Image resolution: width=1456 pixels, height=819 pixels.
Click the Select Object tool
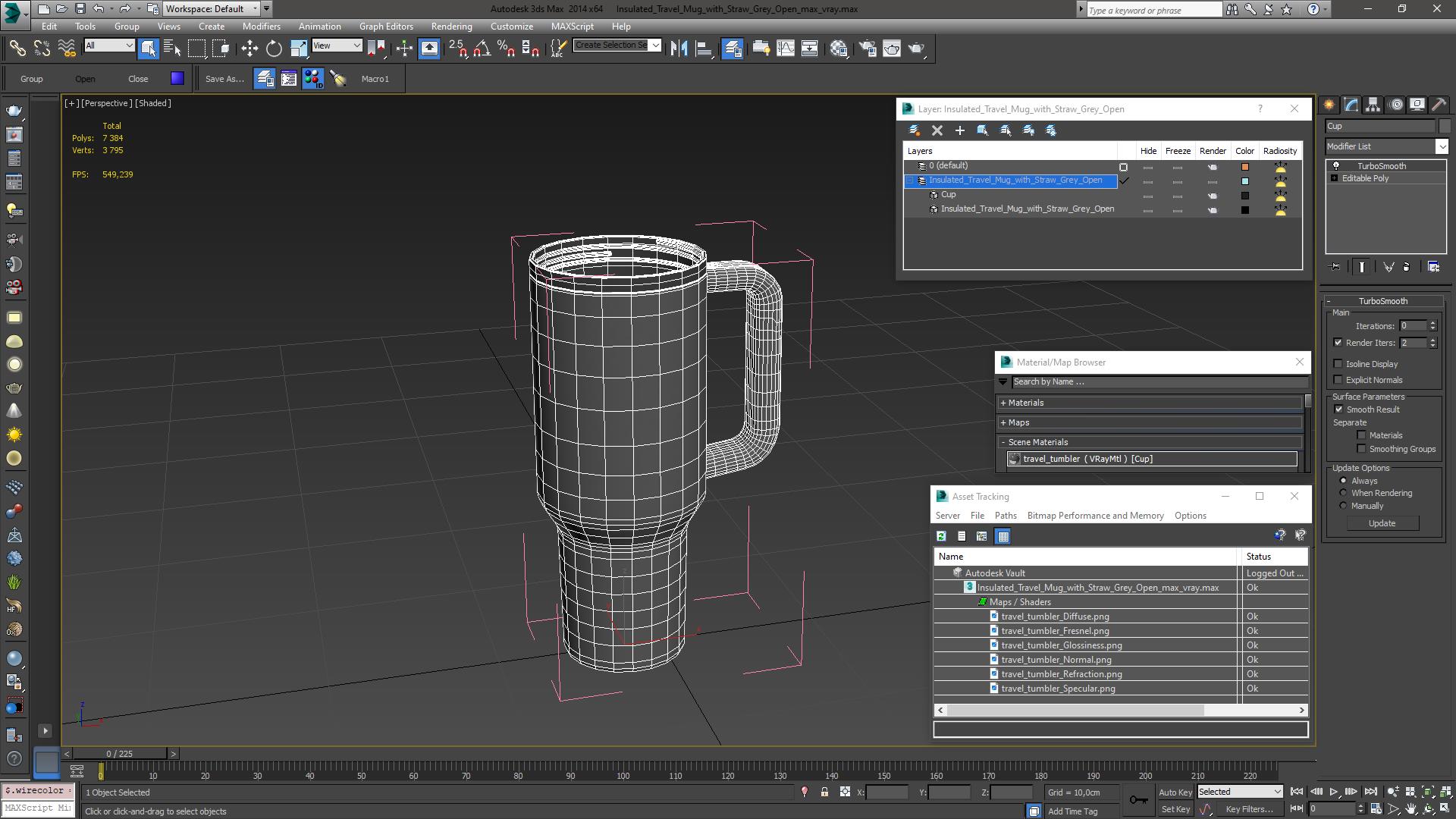click(148, 49)
